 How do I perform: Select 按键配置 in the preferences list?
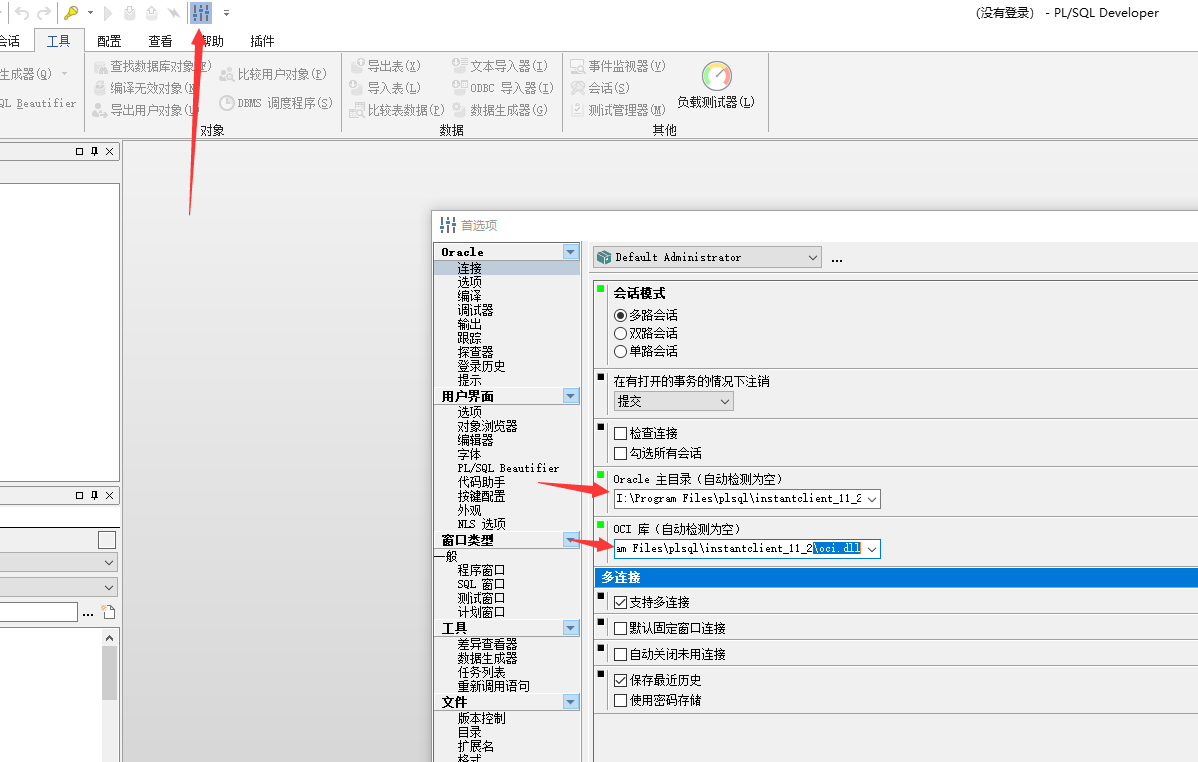click(481, 496)
